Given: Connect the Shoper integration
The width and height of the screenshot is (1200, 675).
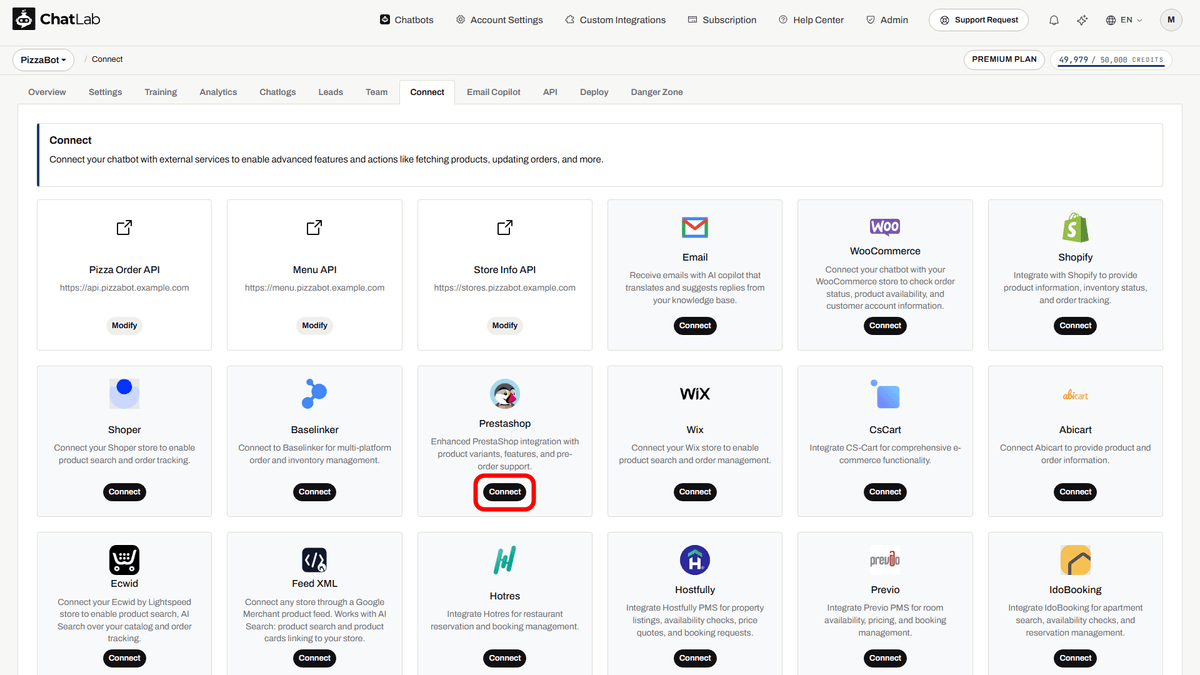Looking at the screenshot, I should pos(124,492).
